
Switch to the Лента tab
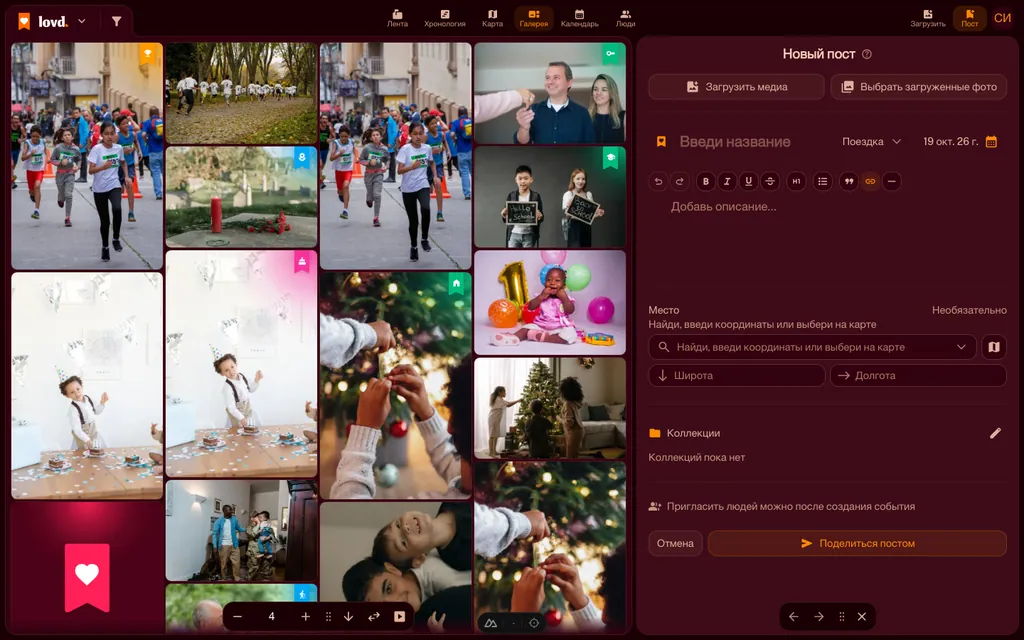[x=397, y=18]
